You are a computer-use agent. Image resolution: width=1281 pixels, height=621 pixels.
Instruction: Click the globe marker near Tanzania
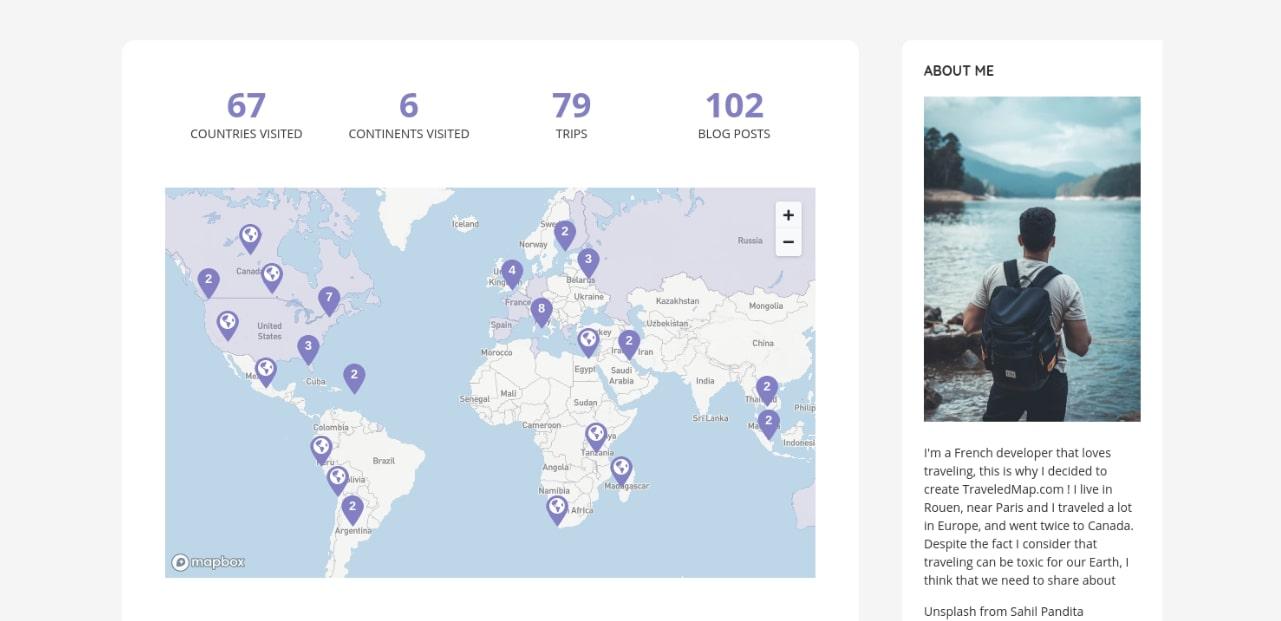(x=596, y=435)
